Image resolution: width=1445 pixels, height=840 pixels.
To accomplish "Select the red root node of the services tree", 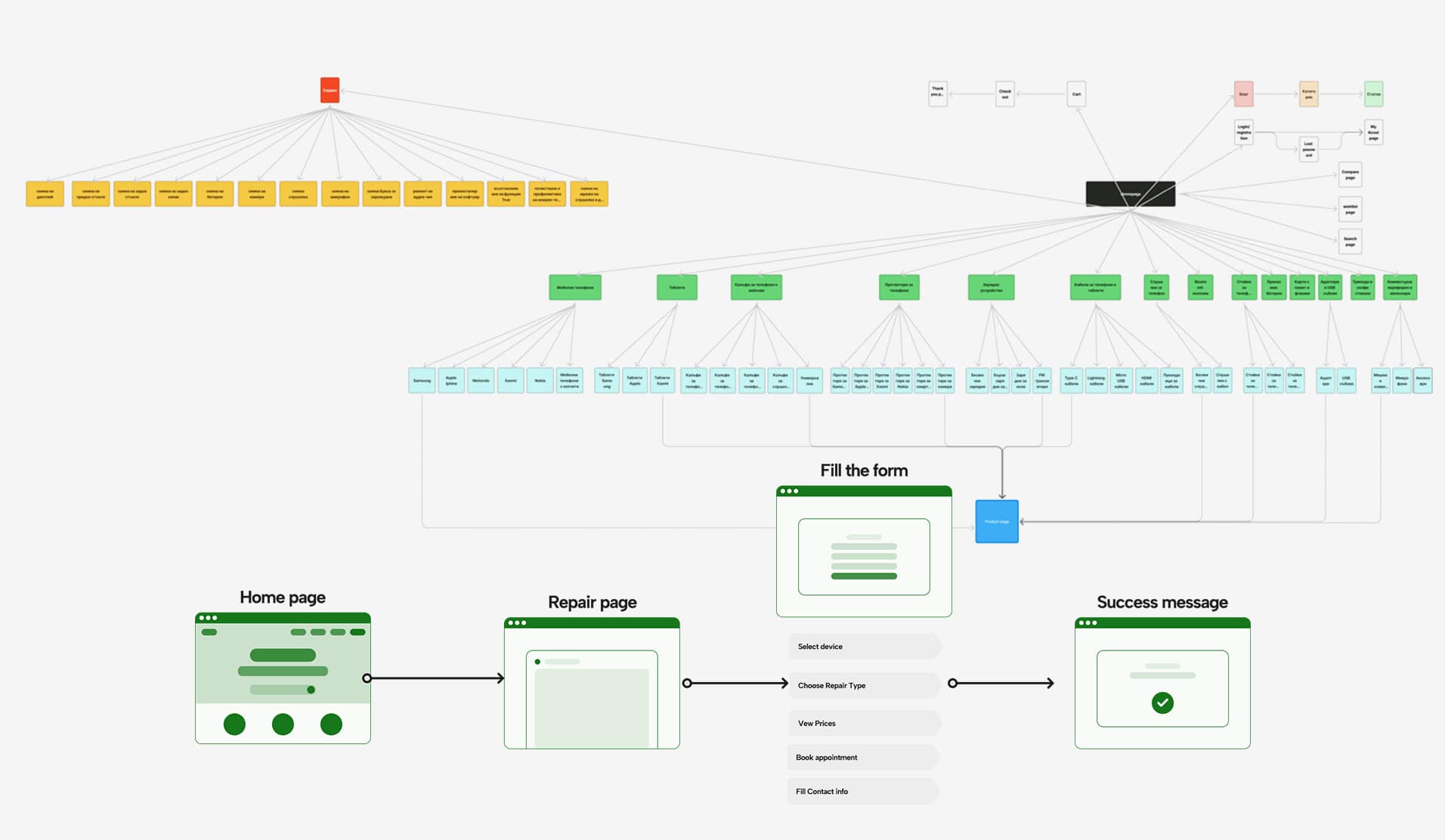I will click(x=330, y=90).
